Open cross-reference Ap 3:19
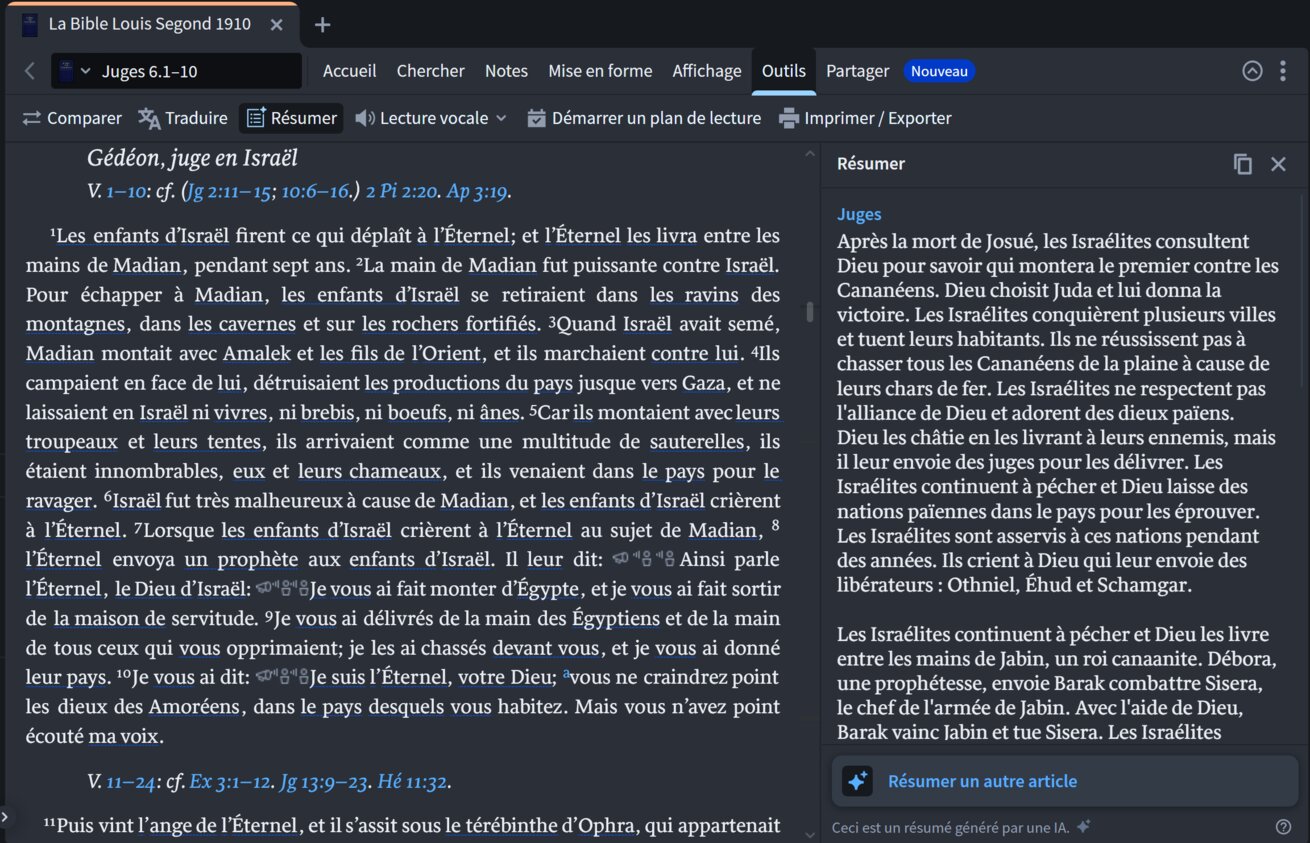This screenshot has height=843, width=1310. pyautogui.click(x=477, y=191)
